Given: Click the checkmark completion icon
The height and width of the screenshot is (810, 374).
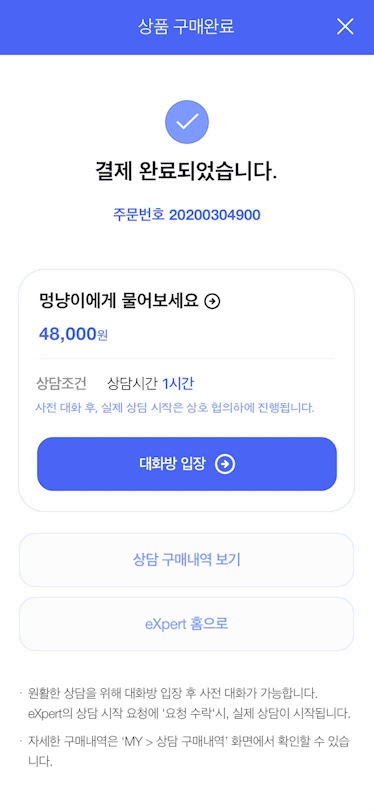Looking at the screenshot, I should tap(187, 122).
